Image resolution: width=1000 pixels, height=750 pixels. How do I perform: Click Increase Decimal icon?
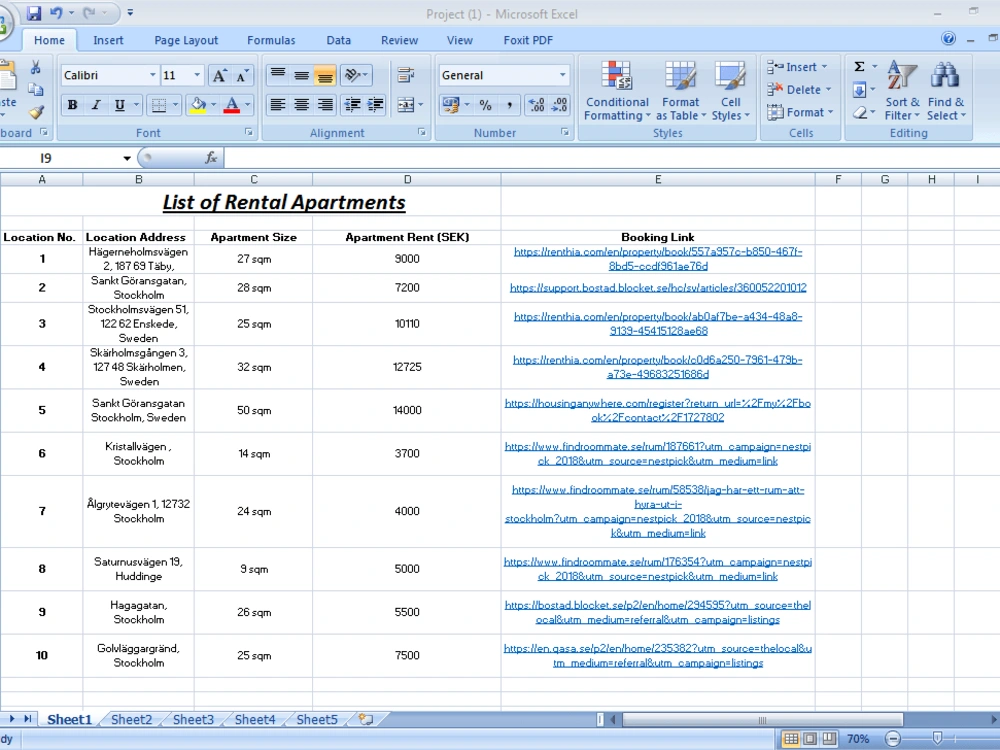(536, 105)
